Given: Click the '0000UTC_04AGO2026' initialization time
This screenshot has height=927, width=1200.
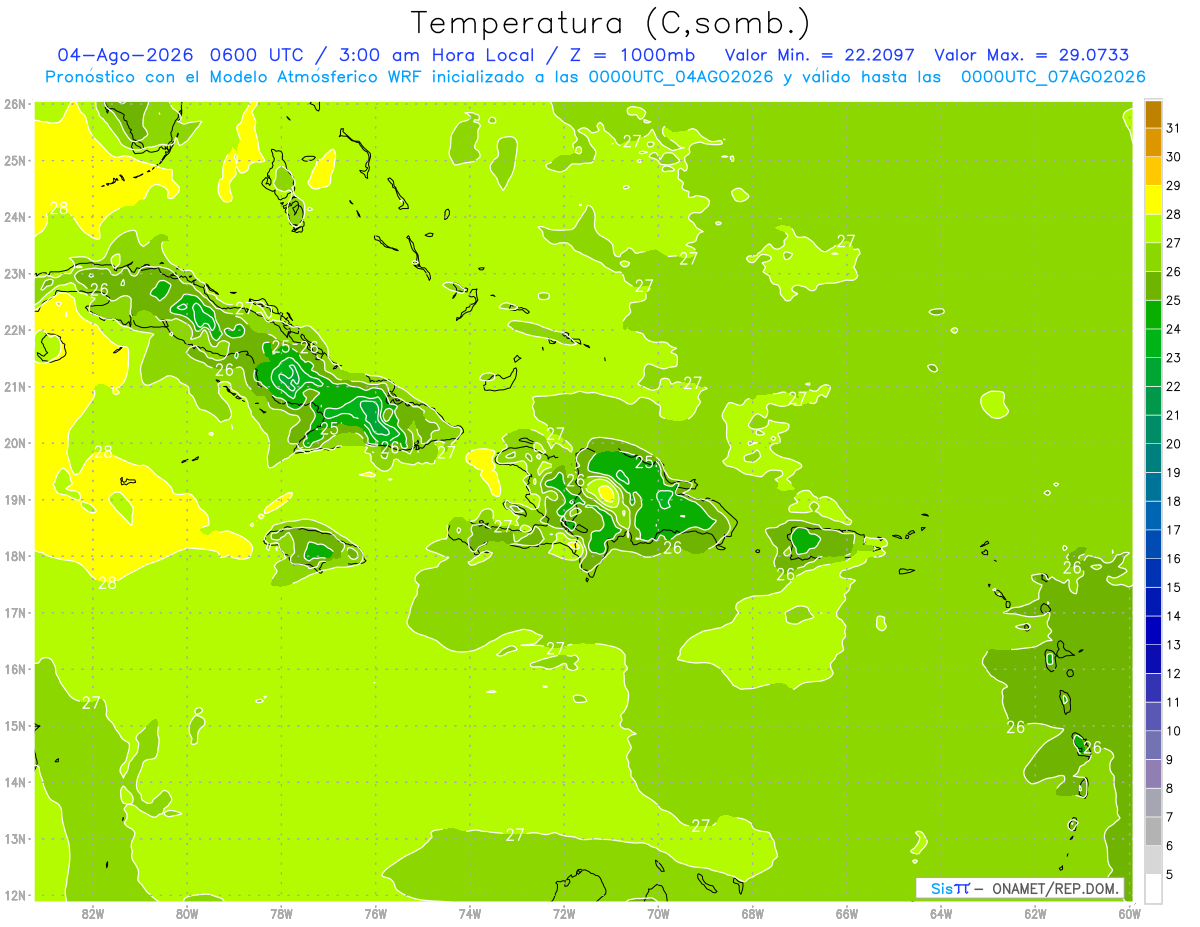Looking at the screenshot, I should (682, 77).
